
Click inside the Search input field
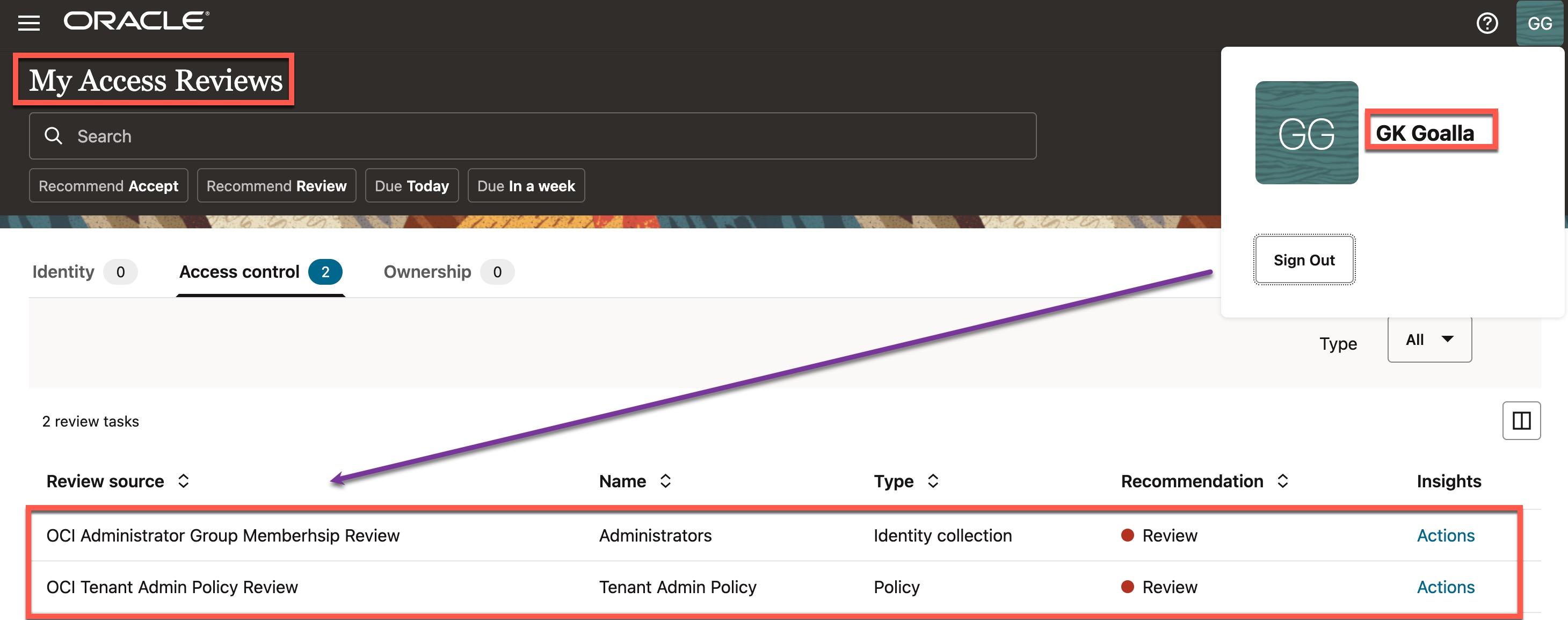(548, 136)
